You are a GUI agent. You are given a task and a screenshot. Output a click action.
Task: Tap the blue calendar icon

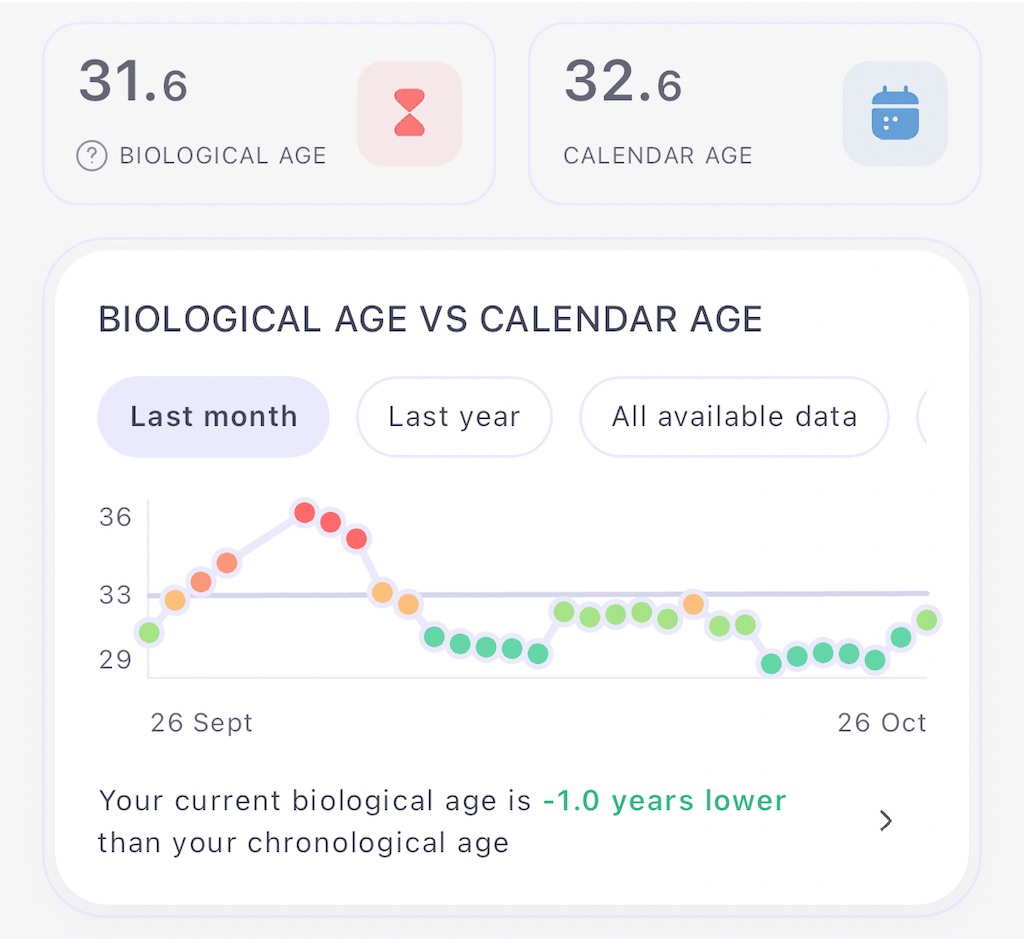point(895,113)
